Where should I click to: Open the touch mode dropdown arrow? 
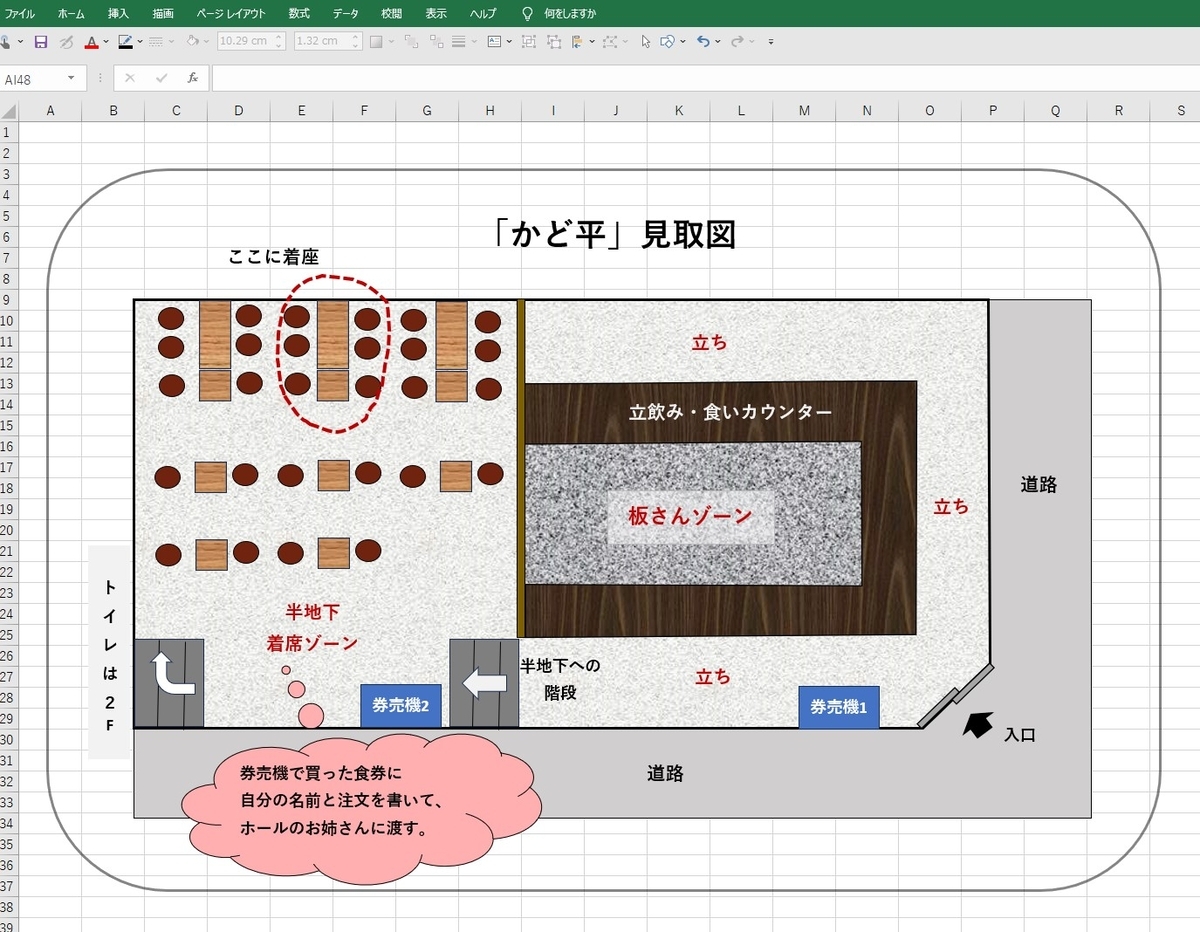pyautogui.click(x=20, y=42)
